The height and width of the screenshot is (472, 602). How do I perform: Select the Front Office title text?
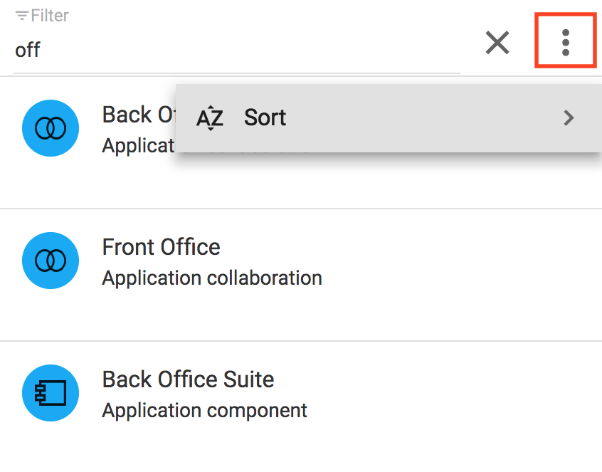coord(161,247)
